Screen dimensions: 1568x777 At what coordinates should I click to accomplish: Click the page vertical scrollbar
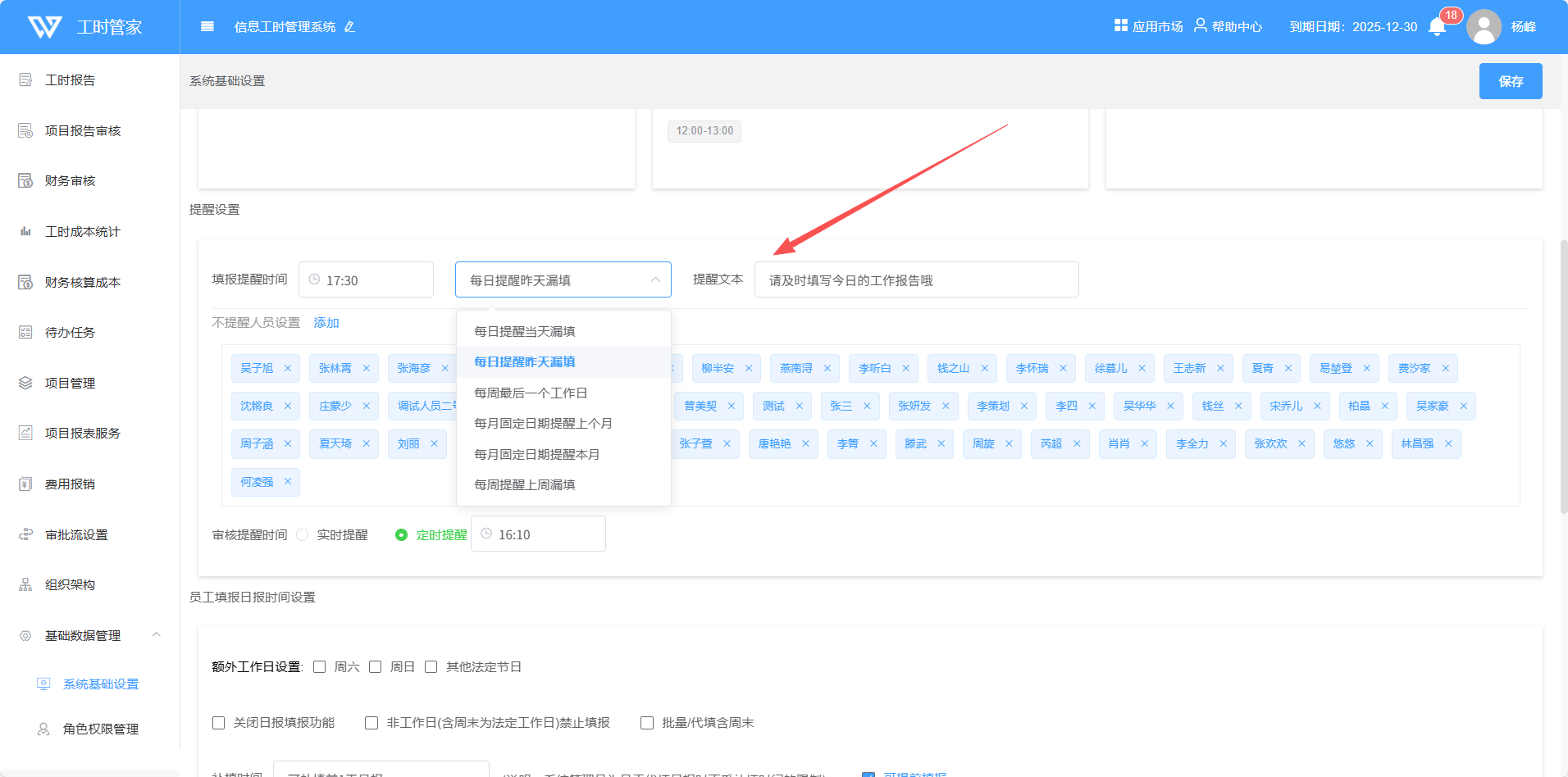point(1563,377)
